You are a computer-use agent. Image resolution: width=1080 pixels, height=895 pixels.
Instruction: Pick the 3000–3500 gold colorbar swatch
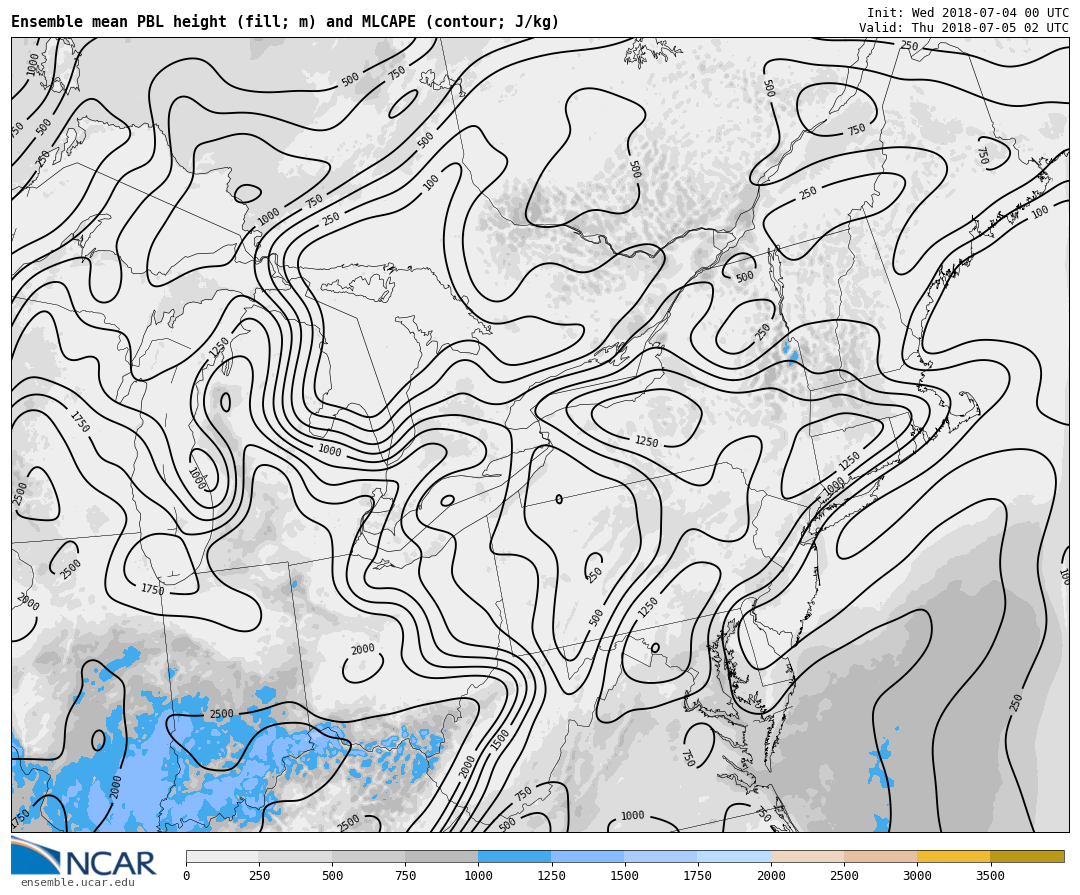tap(953, 856)
